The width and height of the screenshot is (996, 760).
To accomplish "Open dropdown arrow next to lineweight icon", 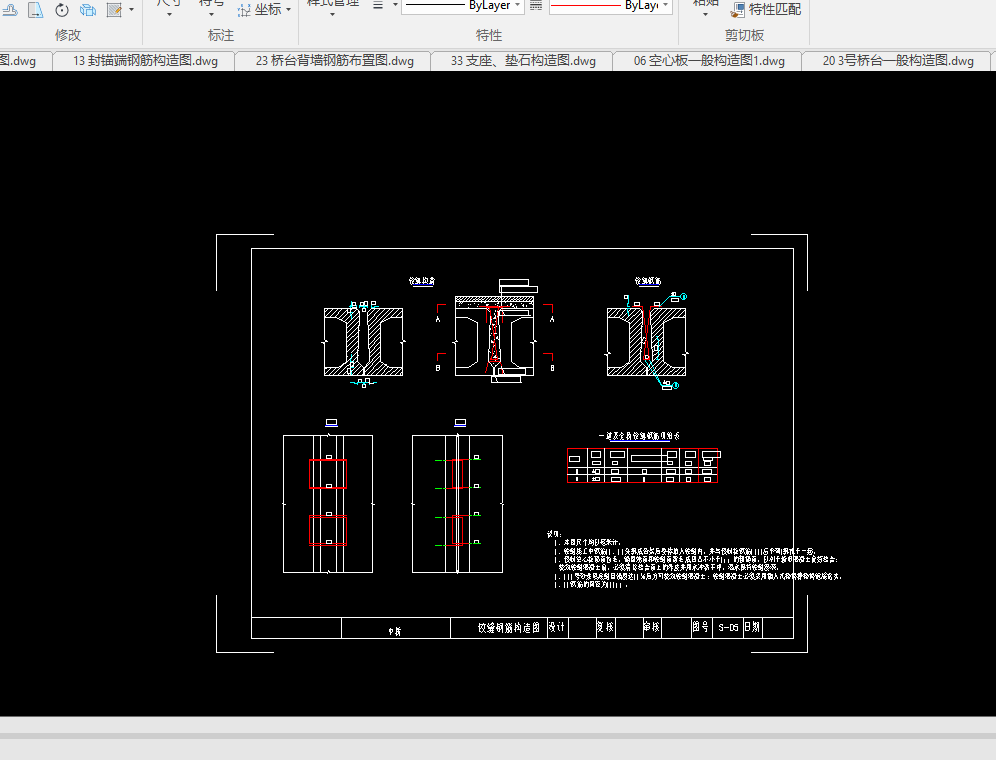I will point(395,5).
